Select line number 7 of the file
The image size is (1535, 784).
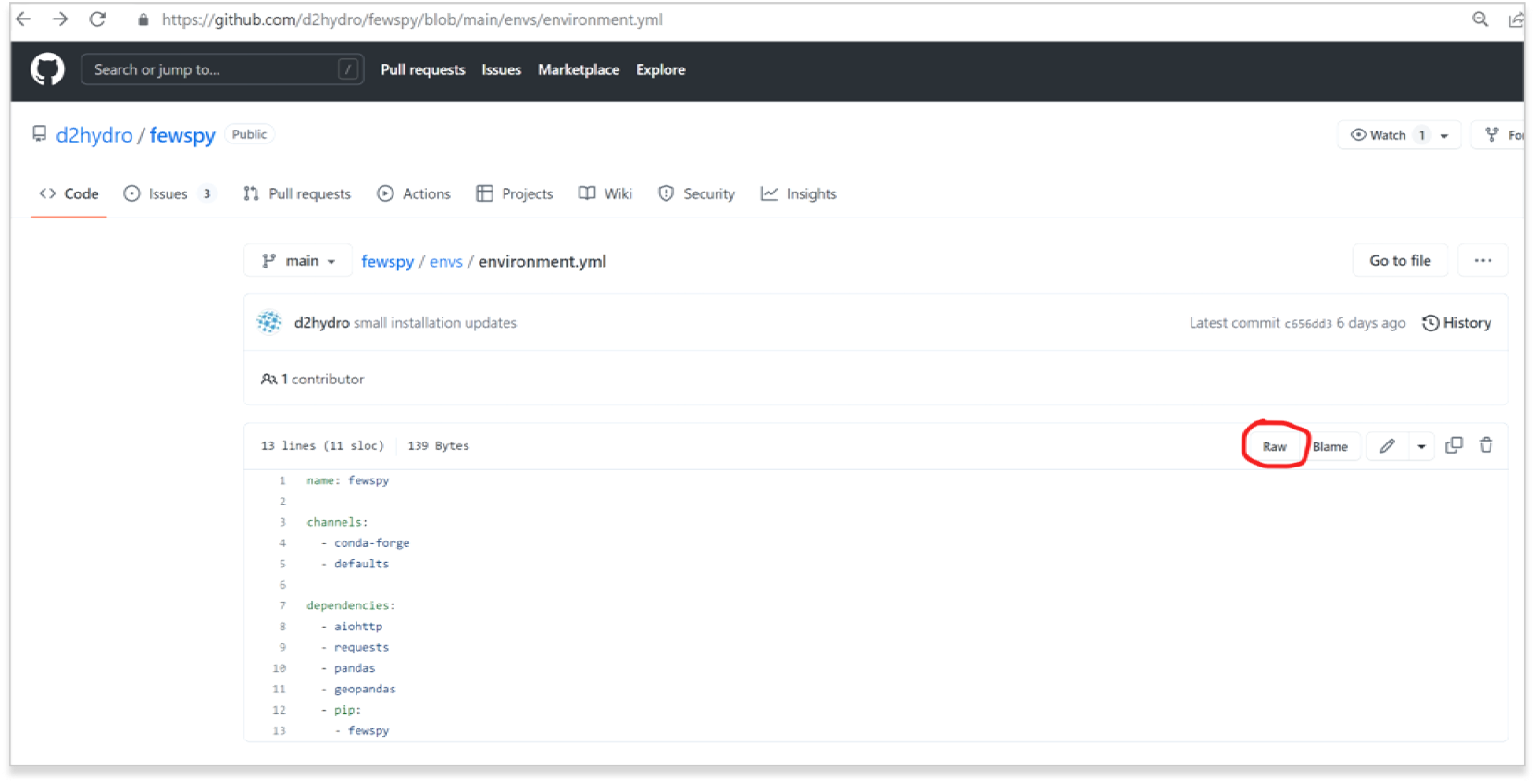282,605
